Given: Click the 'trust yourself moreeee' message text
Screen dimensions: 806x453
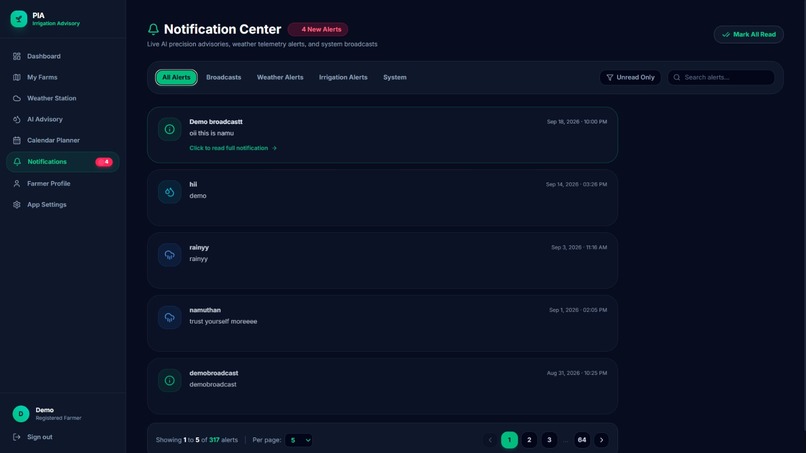Looking at the screenshot, I should pyautogui.click(x=223, y=321).
